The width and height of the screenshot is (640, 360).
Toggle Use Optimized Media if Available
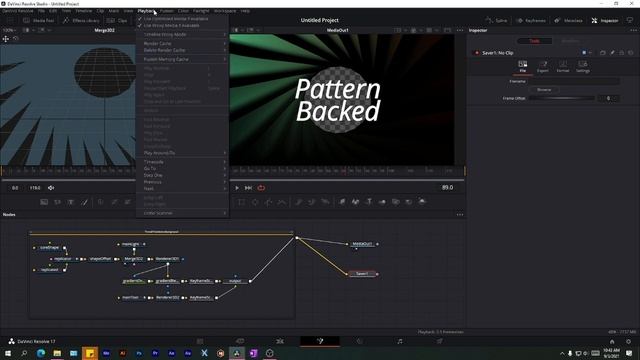click(182, 19)
